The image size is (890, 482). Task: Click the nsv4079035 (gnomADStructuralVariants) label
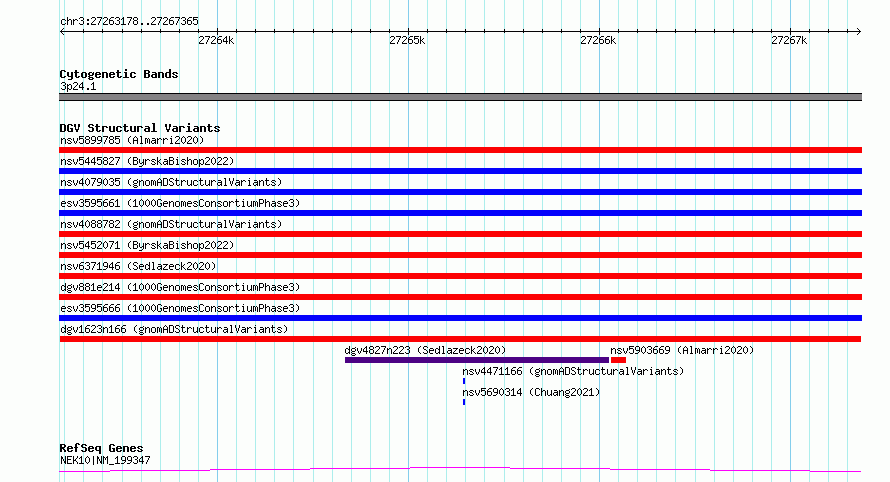[171, 182]
